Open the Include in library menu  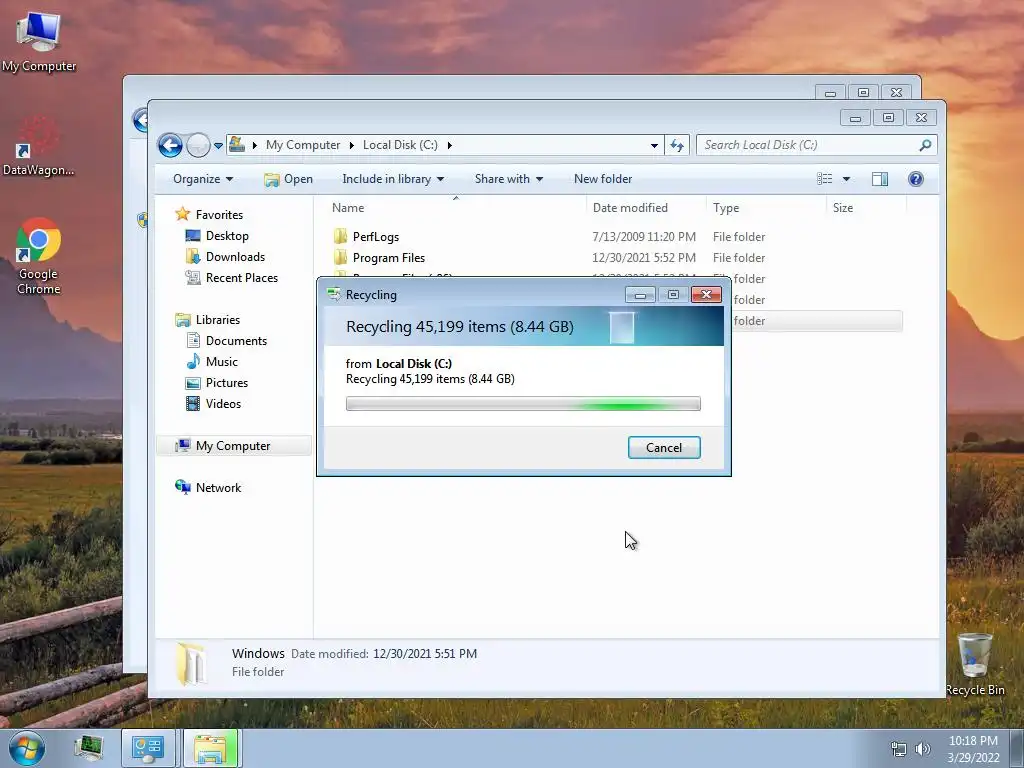point(392,179)
